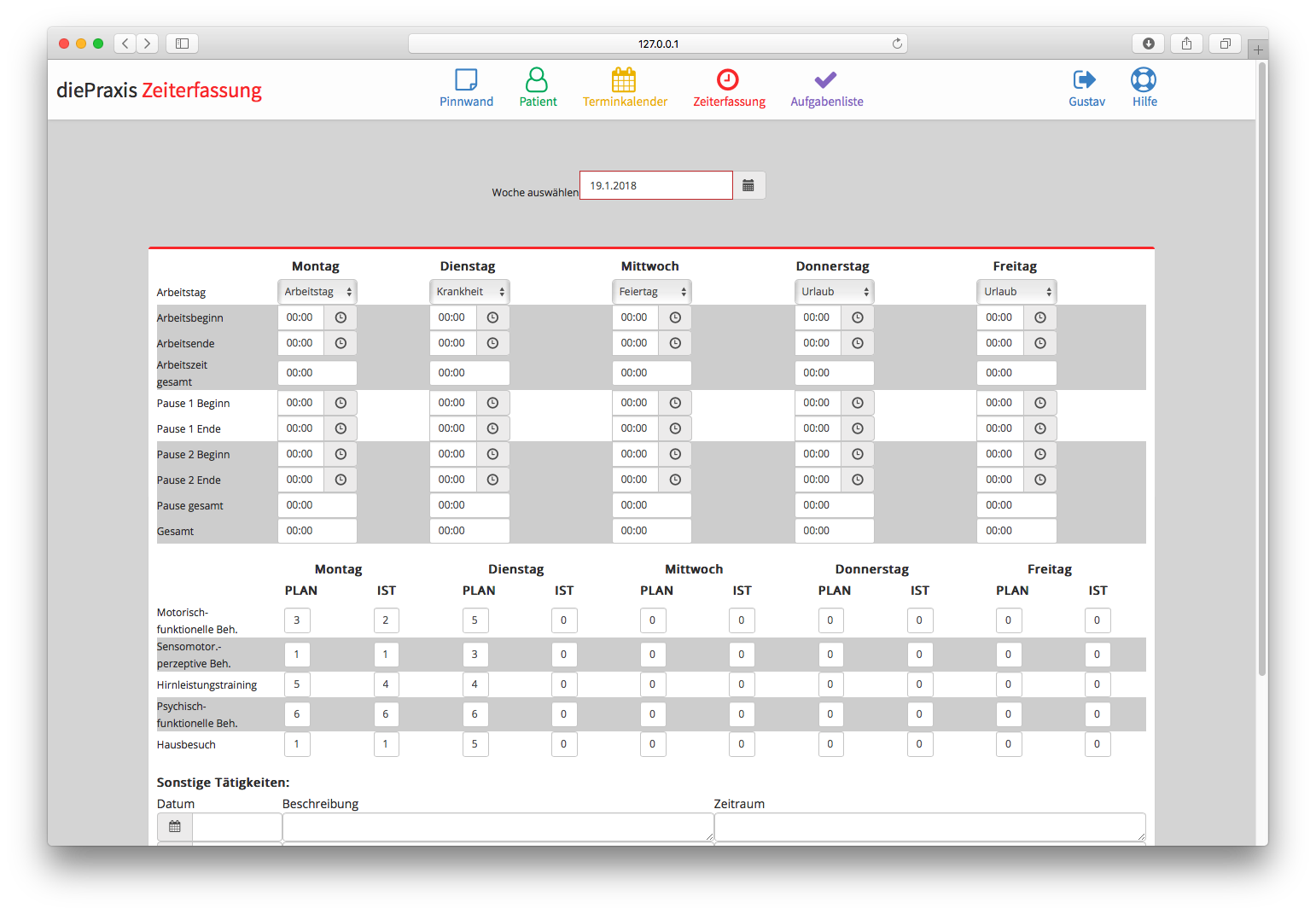Viewport: 1316px width, 914px height.
Task: Click Montag Arbeitsbeginn time field
Action: [x=301, y=317]
